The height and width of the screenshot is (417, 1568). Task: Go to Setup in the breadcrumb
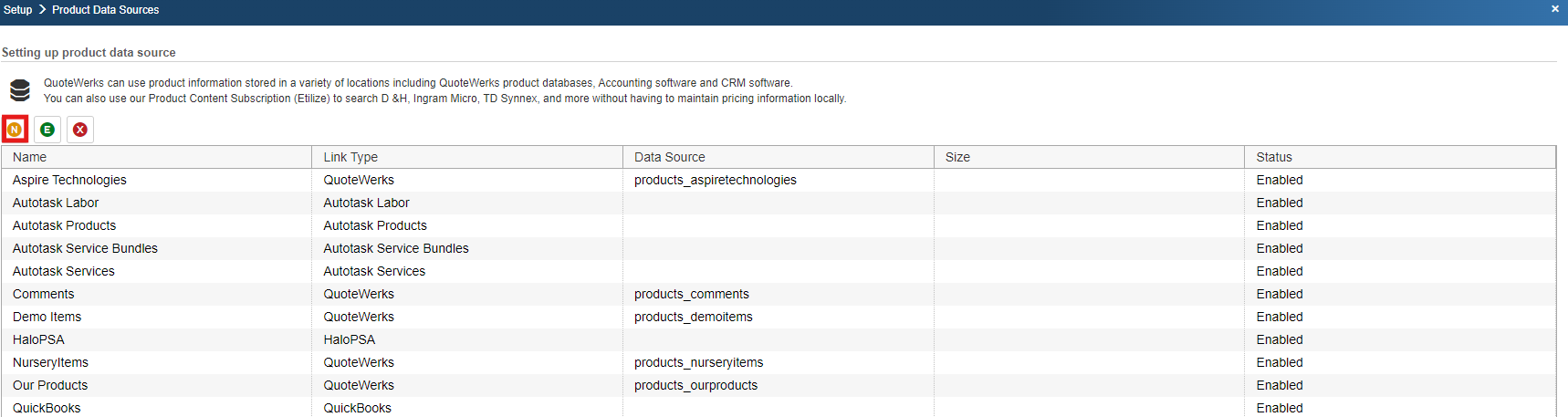click(x=18, y=10)
